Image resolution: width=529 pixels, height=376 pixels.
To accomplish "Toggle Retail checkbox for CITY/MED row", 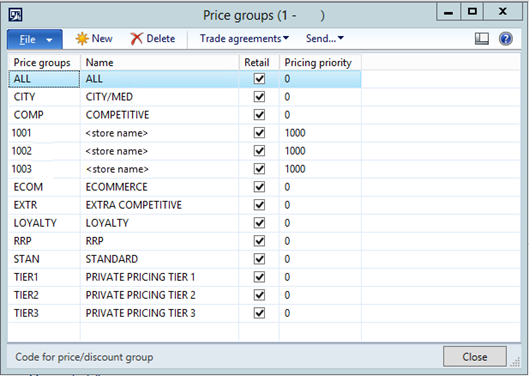I will (x=259, y=97).
